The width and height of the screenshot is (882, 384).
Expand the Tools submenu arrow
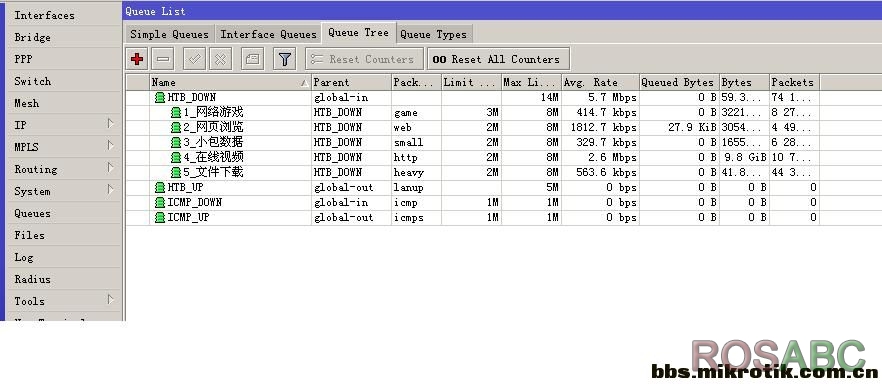click(111, 300)
